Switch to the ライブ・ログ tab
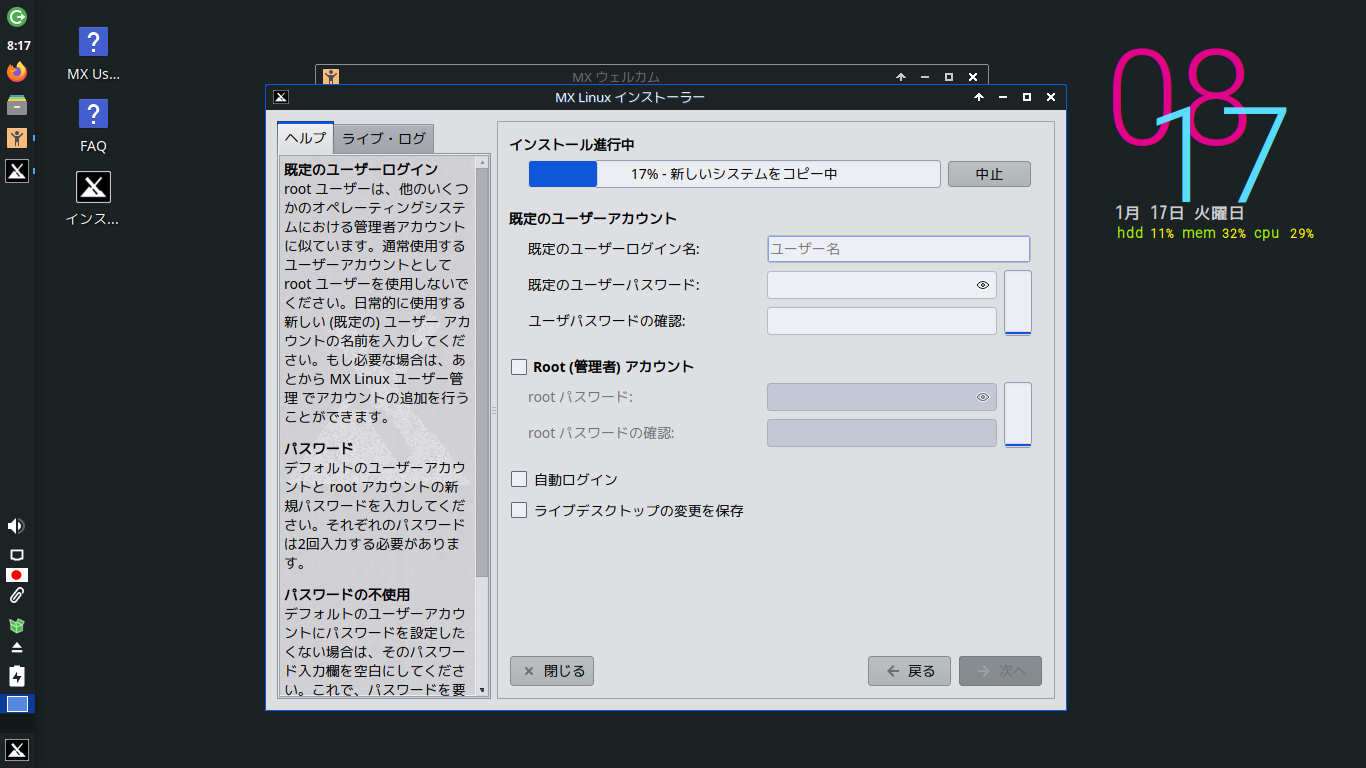This screenshot has width=1366, height=768. (384, 138)
